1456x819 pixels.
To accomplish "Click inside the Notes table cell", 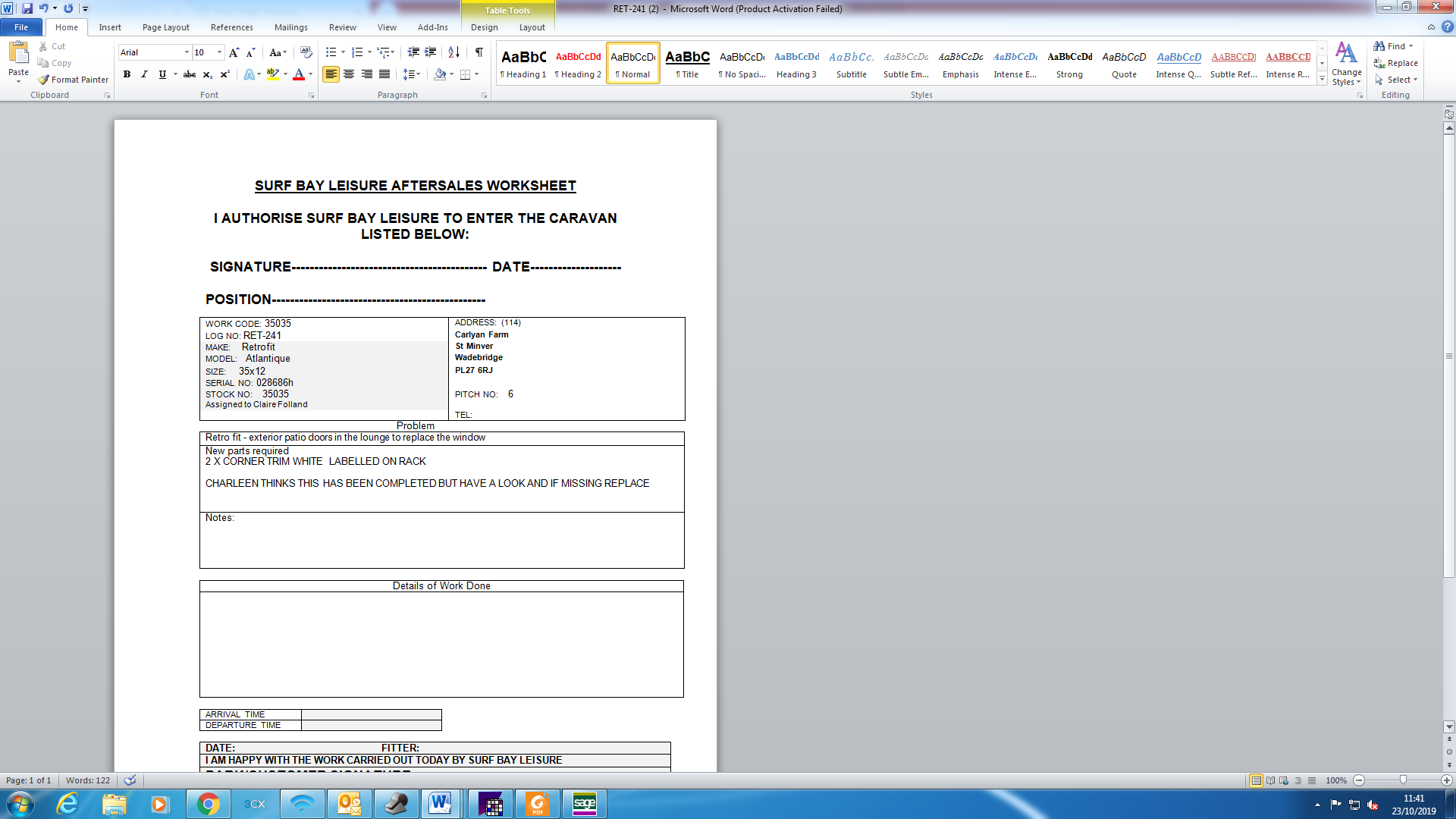I will click(x=441, y=541).
